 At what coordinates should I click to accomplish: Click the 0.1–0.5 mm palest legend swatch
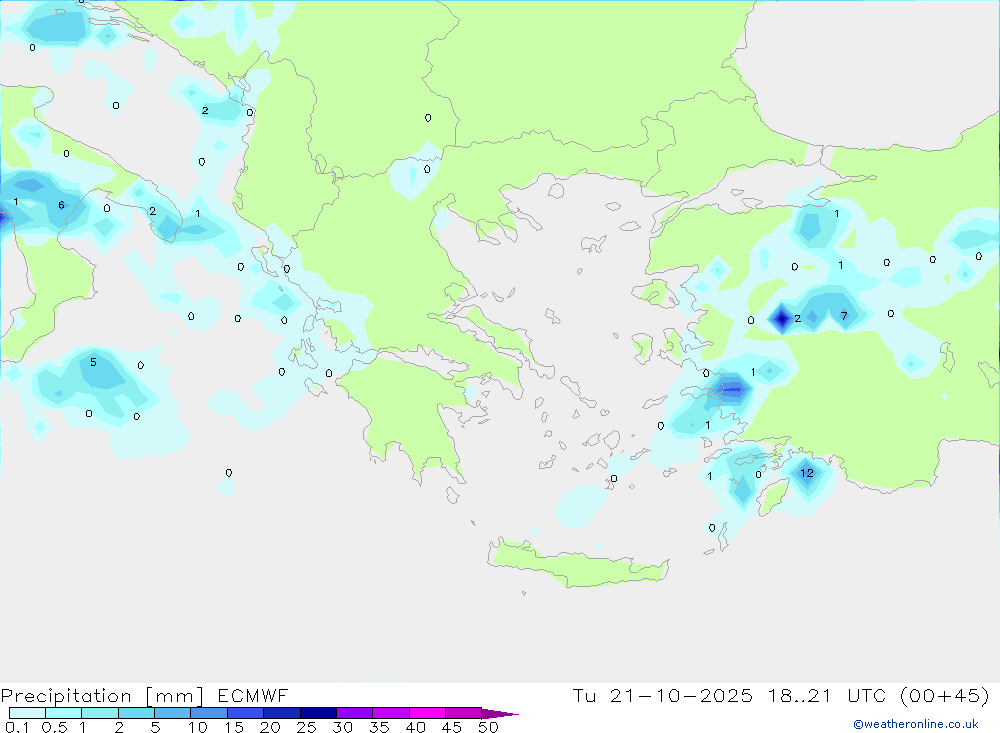pyautogui.click(x=27, y=713)
